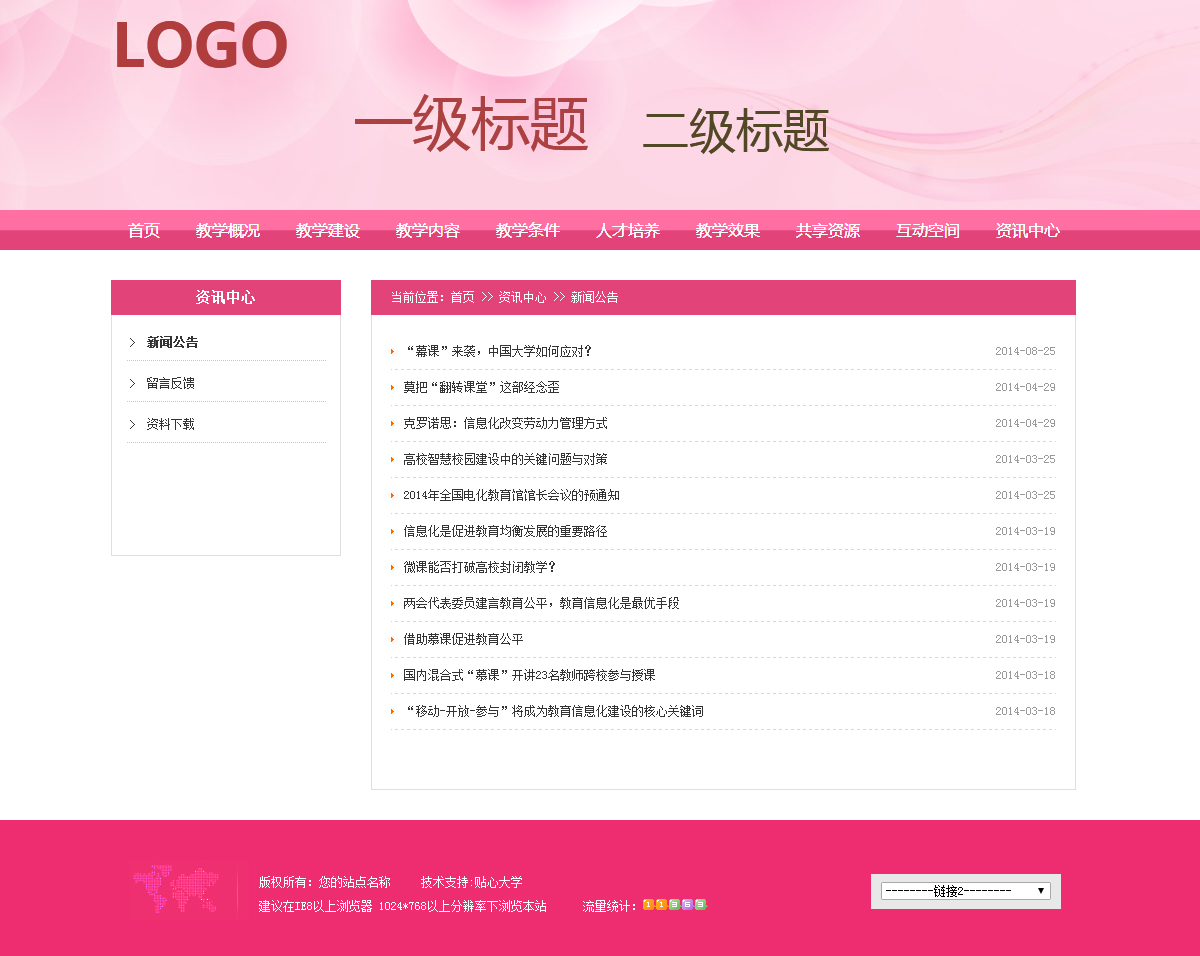Click the 资讯中心 breadcrumb link
Screen dimensions: 1200x956
click(x=522, y=298)
